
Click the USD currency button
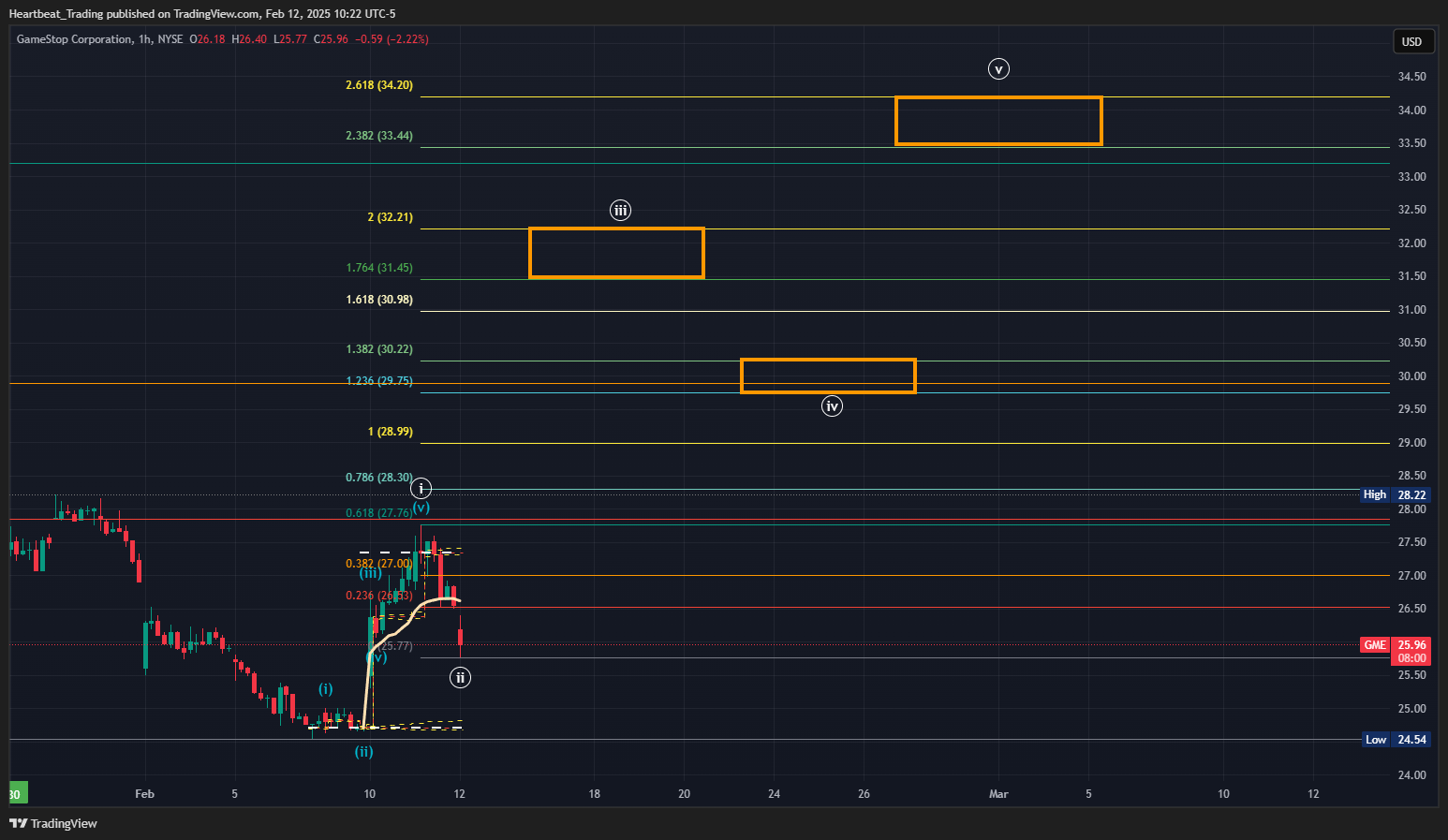tap(1411, 41)
